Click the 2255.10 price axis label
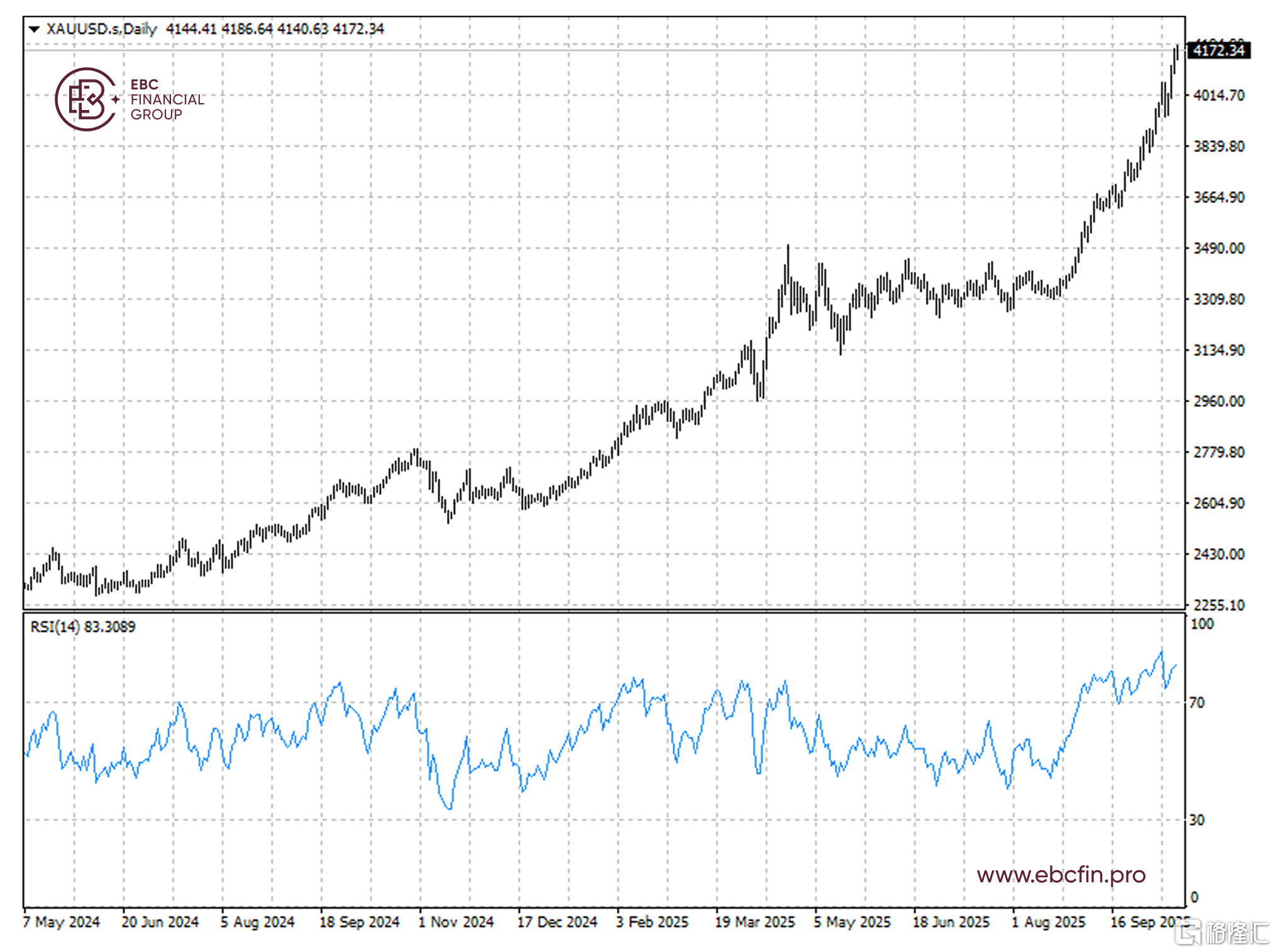This screenshot has width=1275, height=952. click(1218, 605)
